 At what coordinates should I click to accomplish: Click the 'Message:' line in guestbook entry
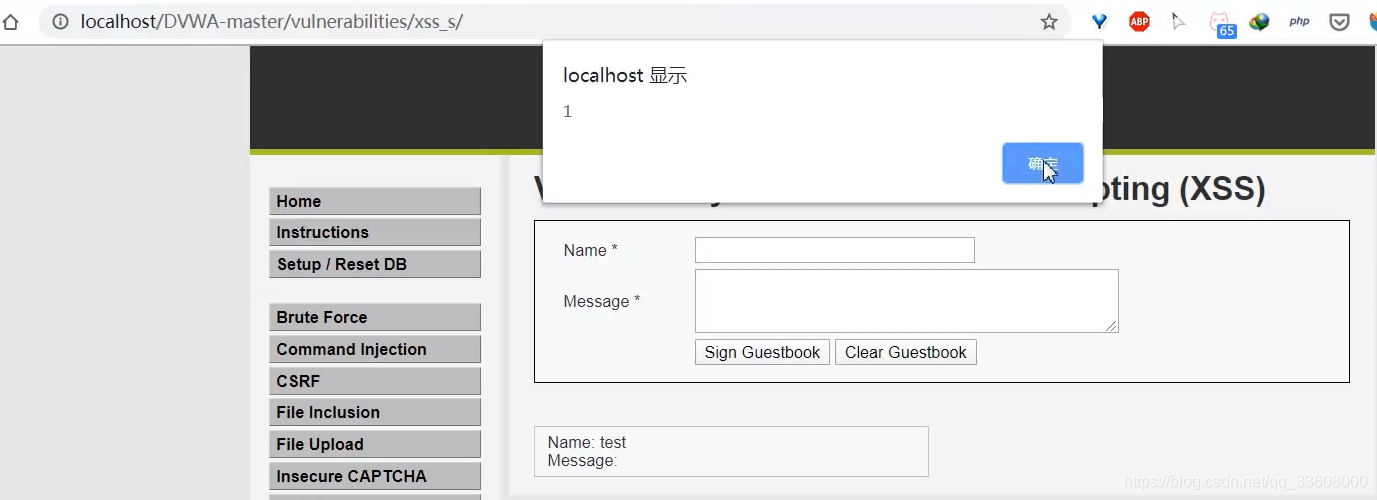(582, 460)
